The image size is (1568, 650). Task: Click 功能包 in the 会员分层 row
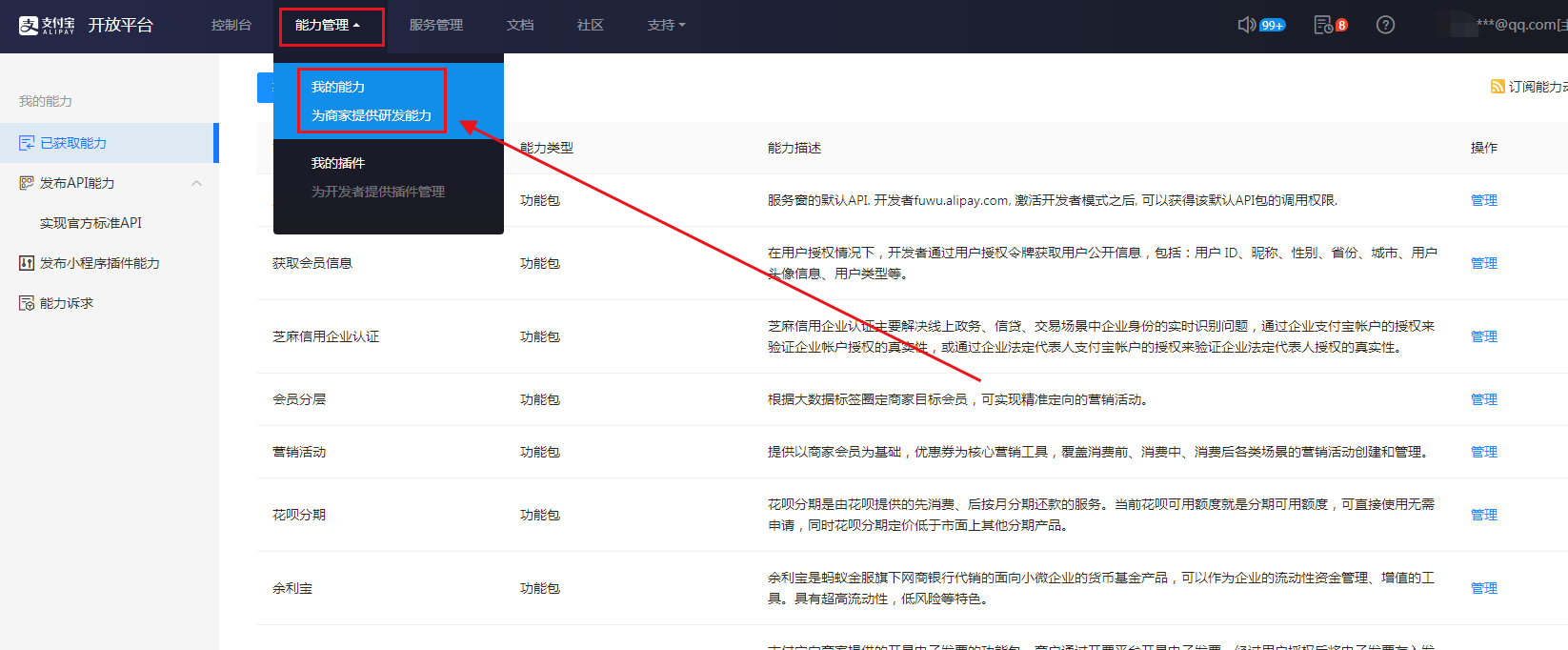[540, 399]
